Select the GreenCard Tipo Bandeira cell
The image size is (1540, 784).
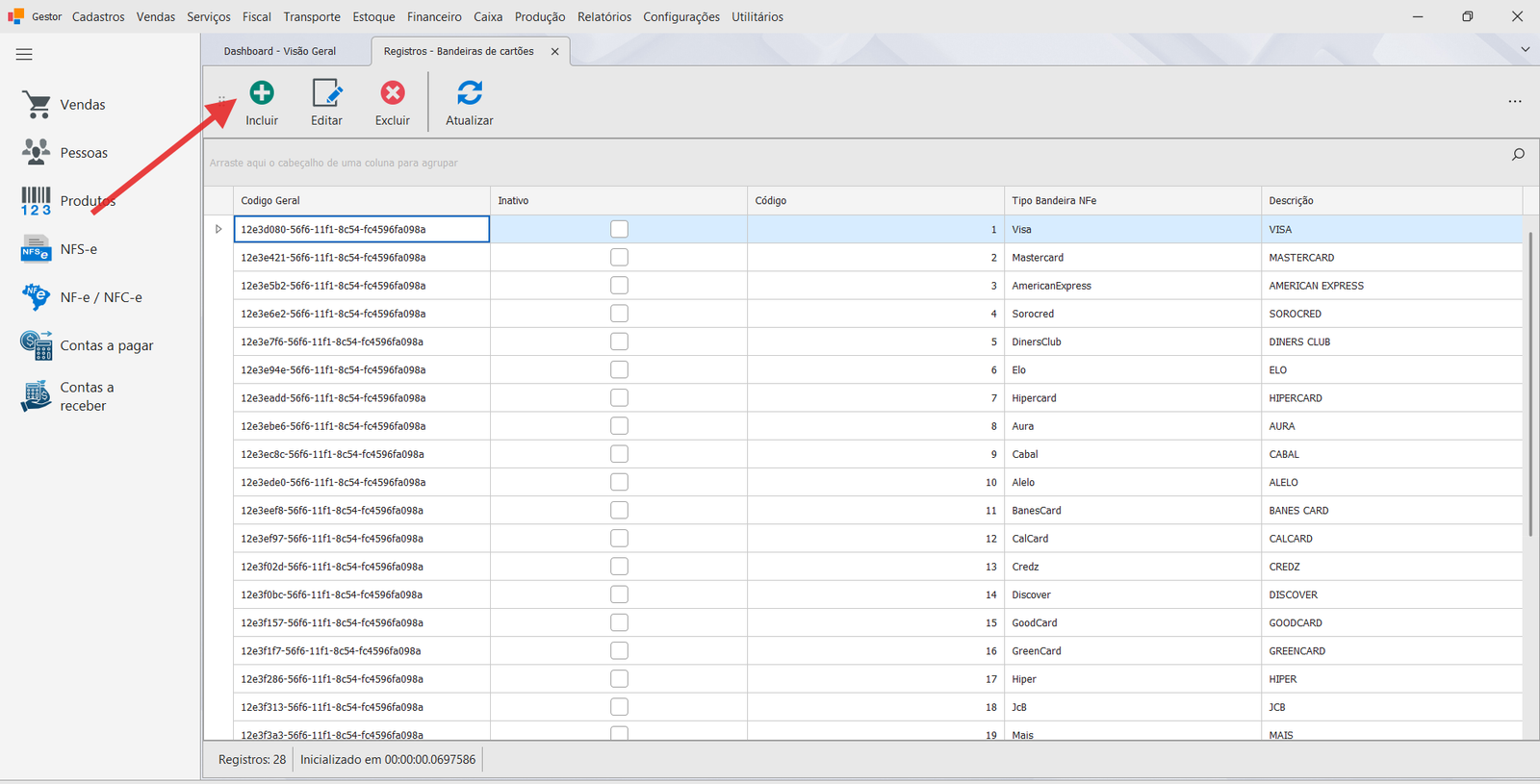point(1133,650)
